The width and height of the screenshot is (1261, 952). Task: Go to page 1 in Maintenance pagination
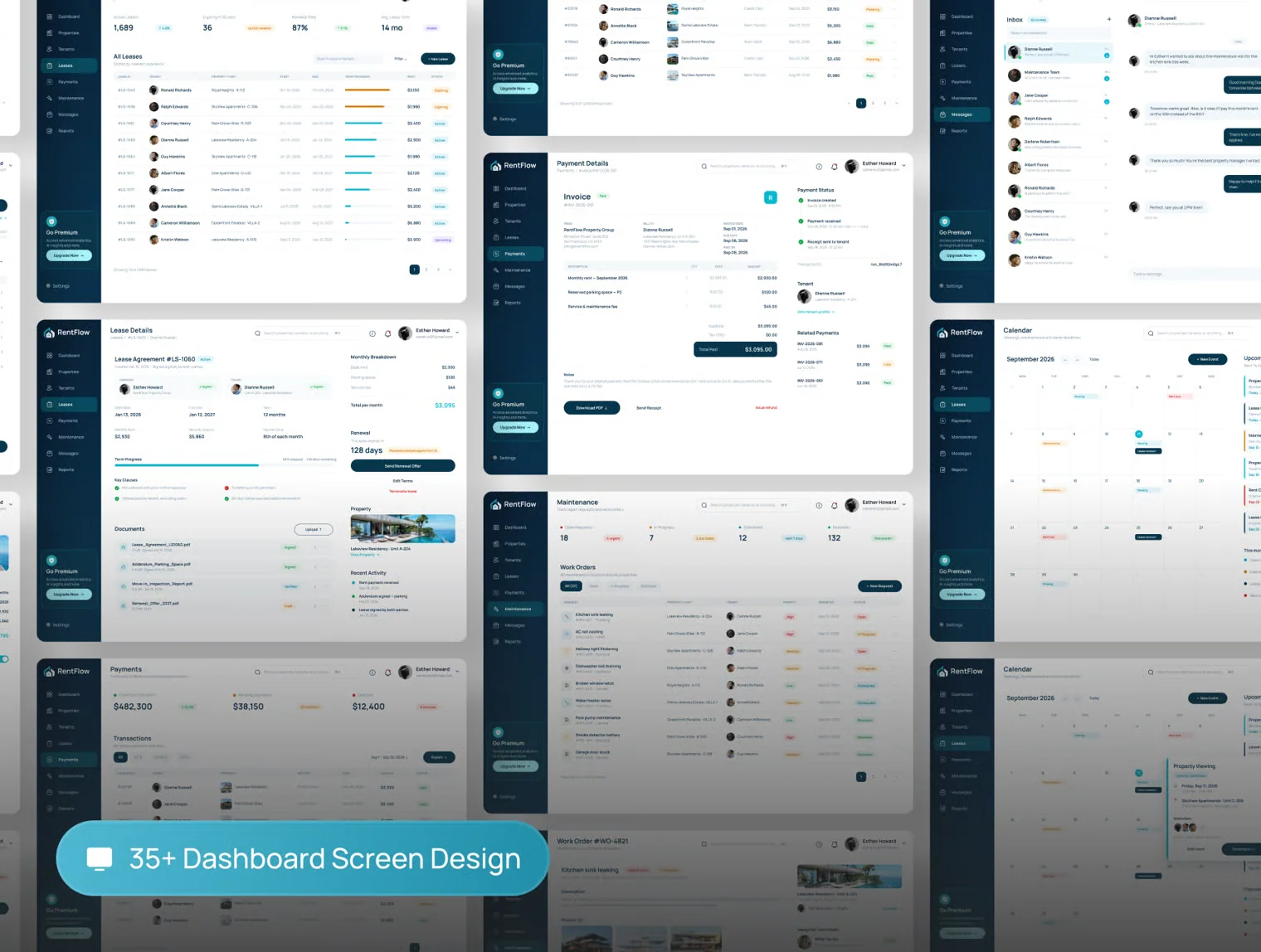[x=861, y=777]
